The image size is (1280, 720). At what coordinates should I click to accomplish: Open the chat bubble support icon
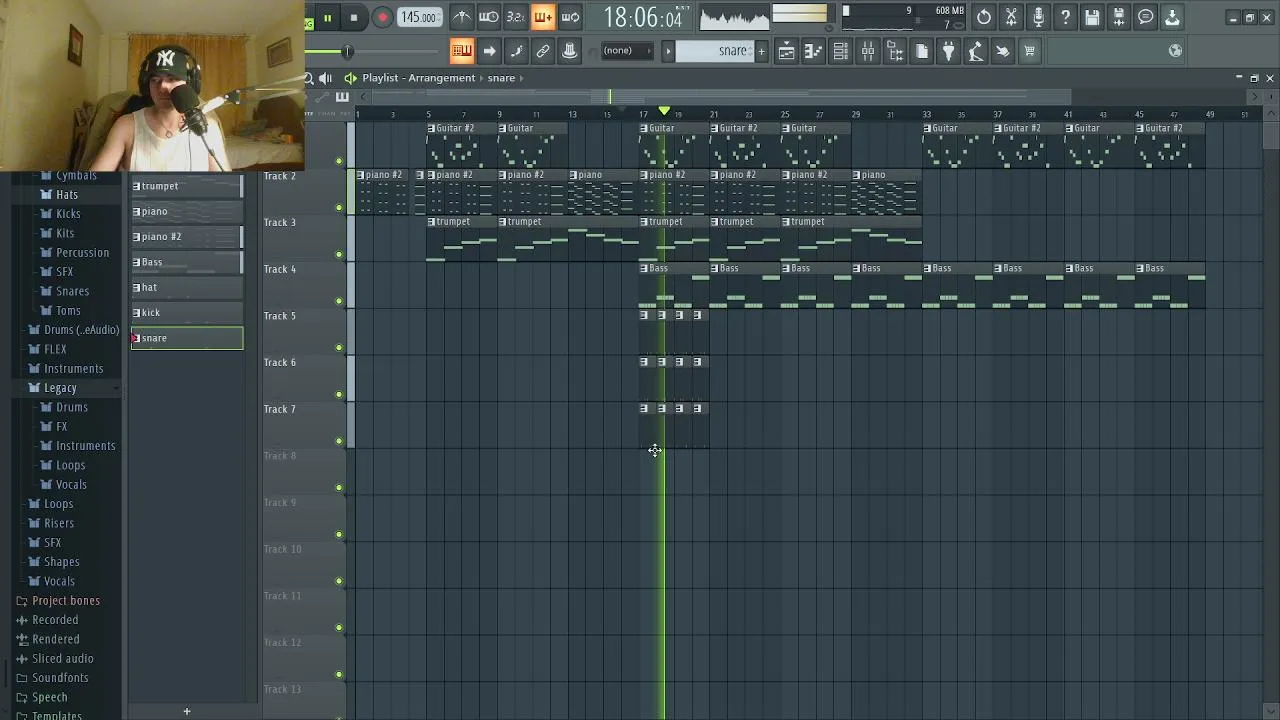click(x=1146, y=17)
